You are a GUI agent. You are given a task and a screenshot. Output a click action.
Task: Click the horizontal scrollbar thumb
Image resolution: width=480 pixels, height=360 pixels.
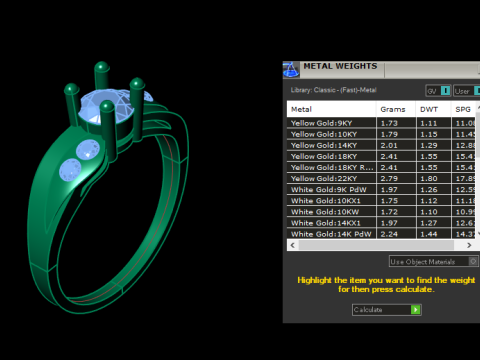click(376, 245)
